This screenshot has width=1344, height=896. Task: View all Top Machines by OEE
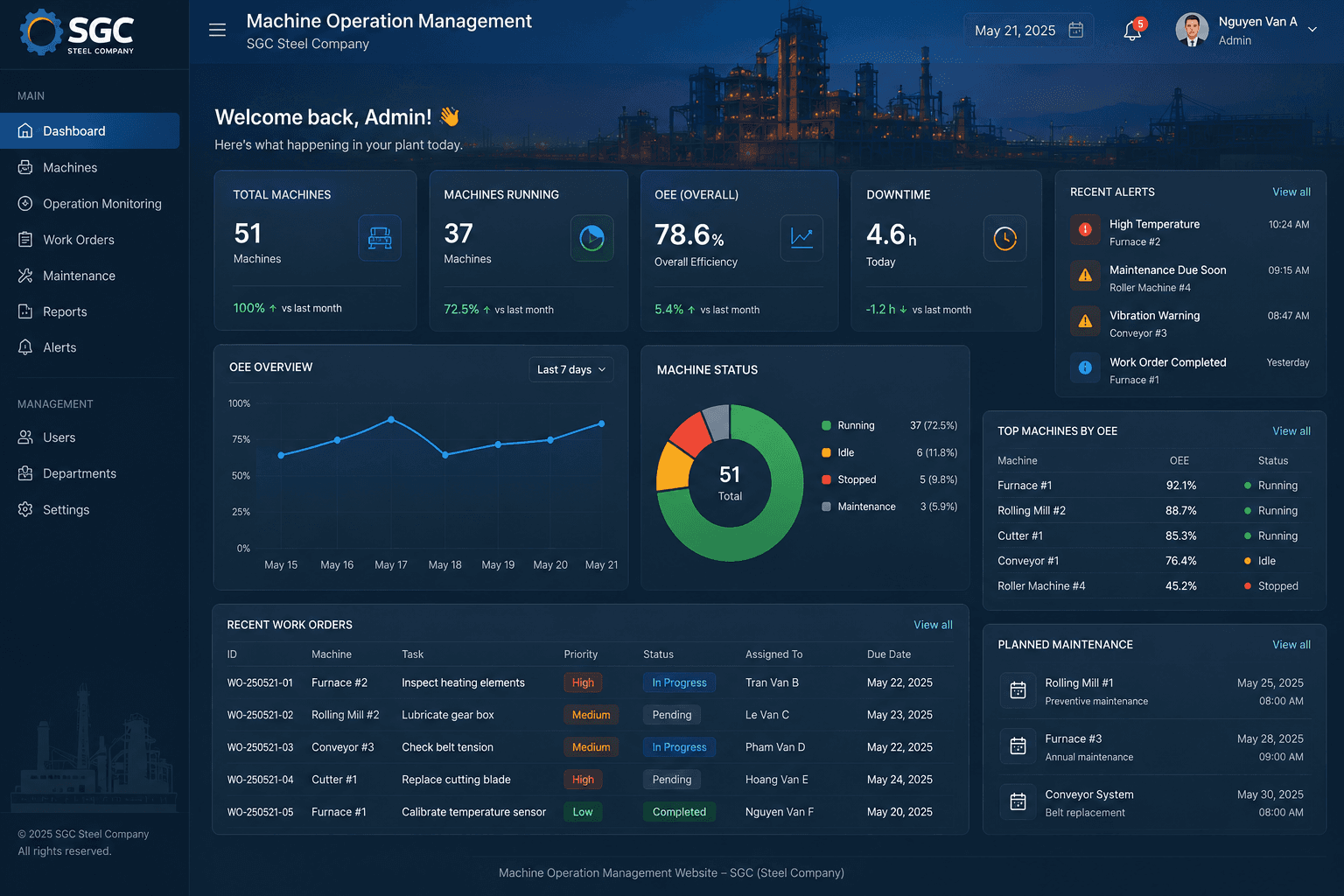pyautogui.click(x=1291, y=430)
